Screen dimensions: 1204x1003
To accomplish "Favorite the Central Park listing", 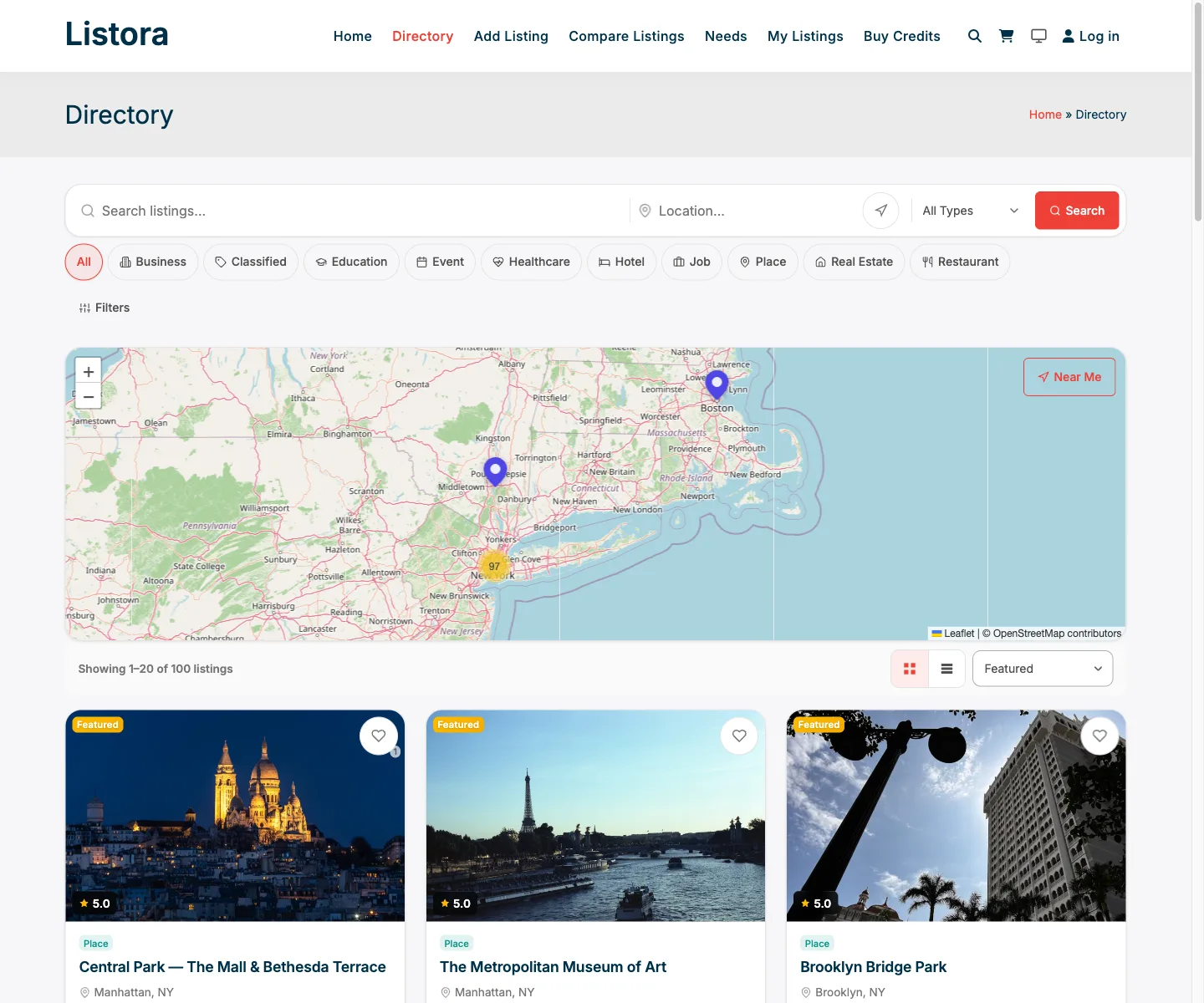I will tap(379, 736).
